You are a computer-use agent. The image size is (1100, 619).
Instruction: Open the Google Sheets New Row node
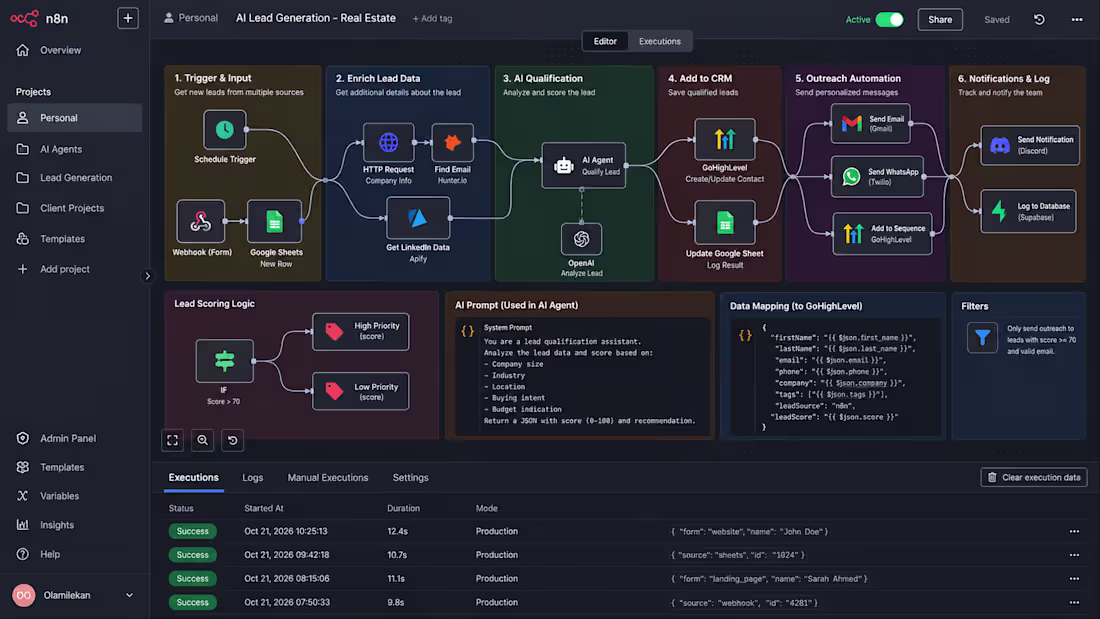[x=274, y=222]
